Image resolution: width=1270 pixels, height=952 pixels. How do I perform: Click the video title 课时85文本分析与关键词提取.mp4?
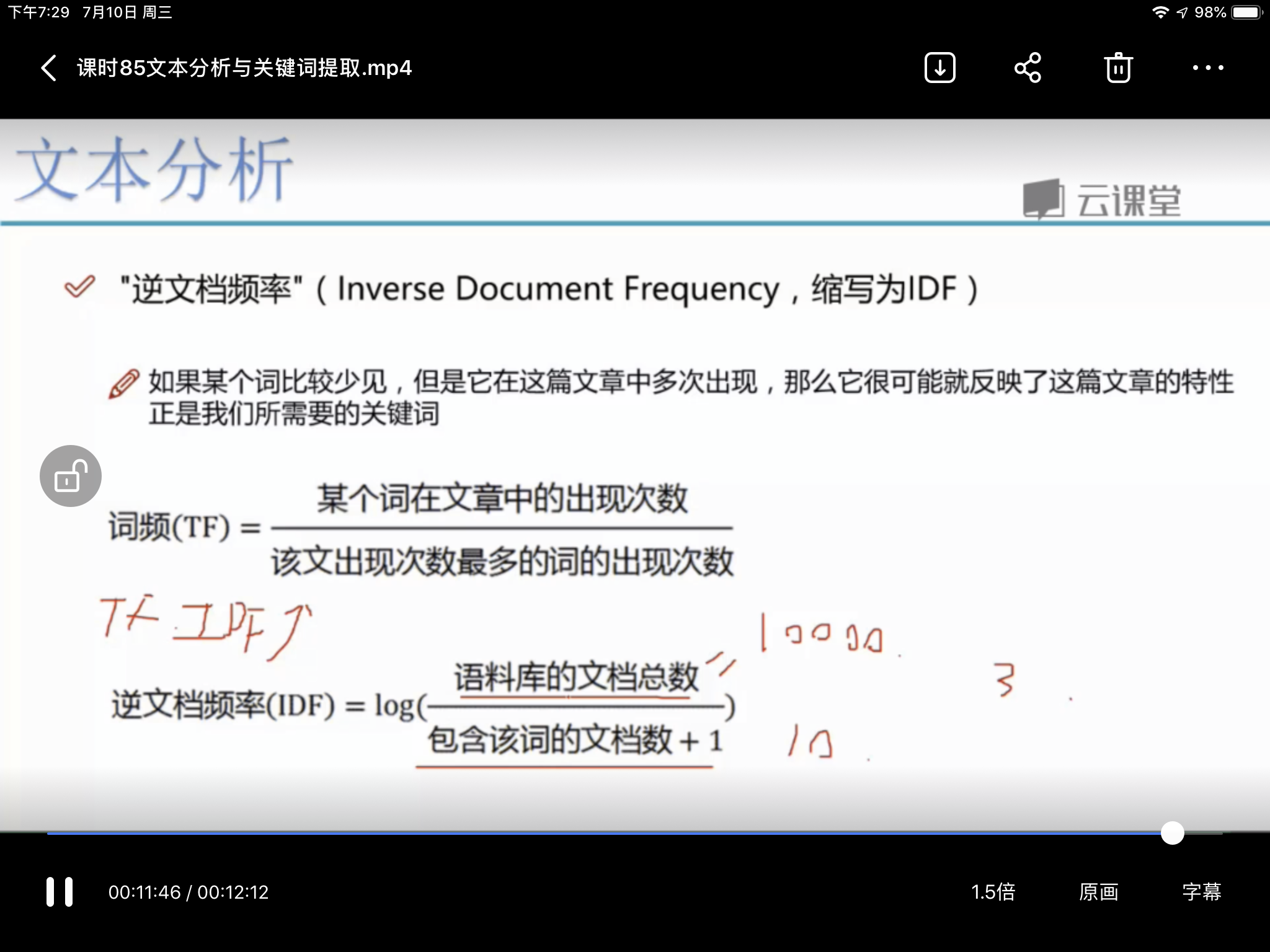coord(244,68)
